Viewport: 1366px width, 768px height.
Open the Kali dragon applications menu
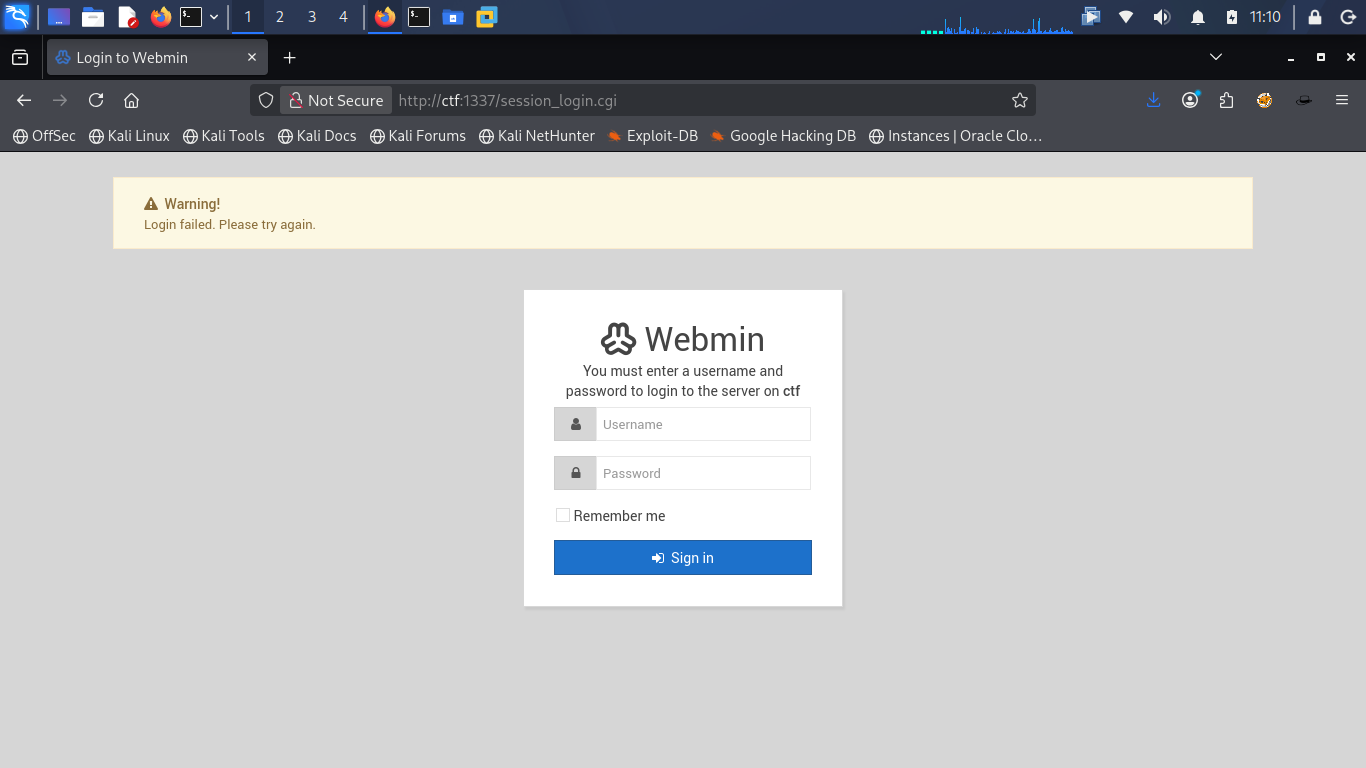pos(17,17)
